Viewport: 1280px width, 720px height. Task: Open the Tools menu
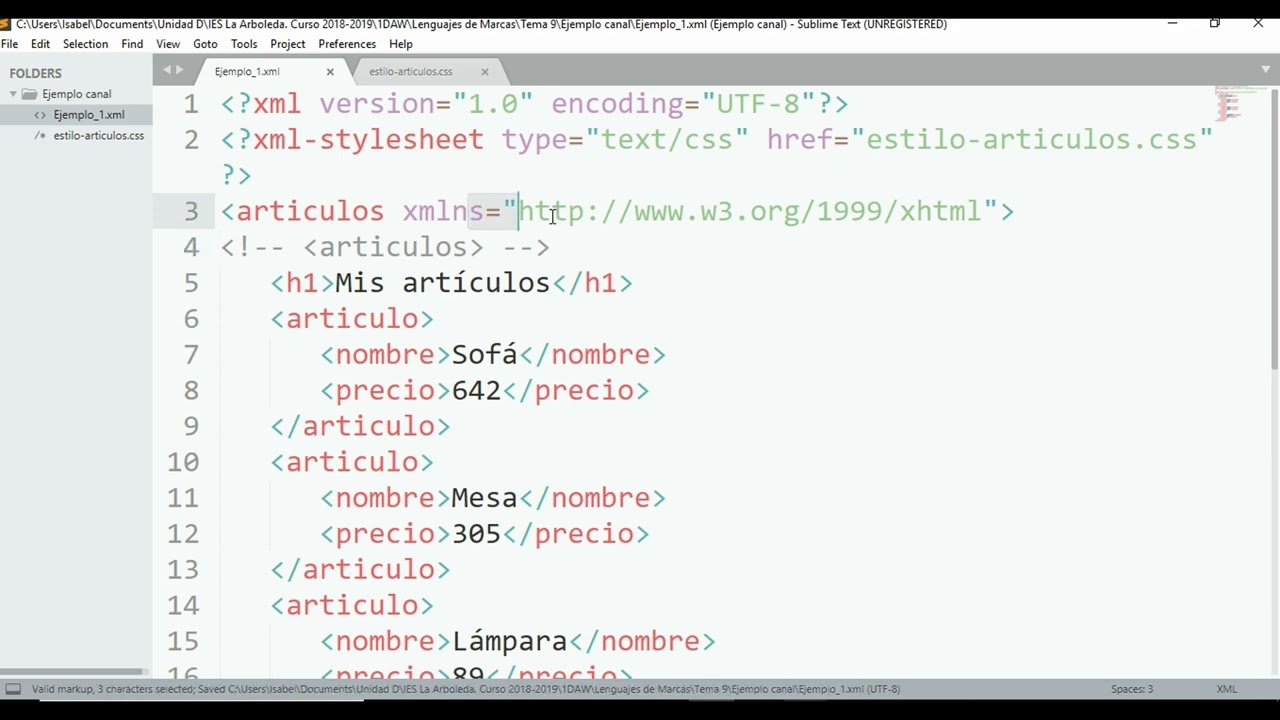[x=244, y=44]
